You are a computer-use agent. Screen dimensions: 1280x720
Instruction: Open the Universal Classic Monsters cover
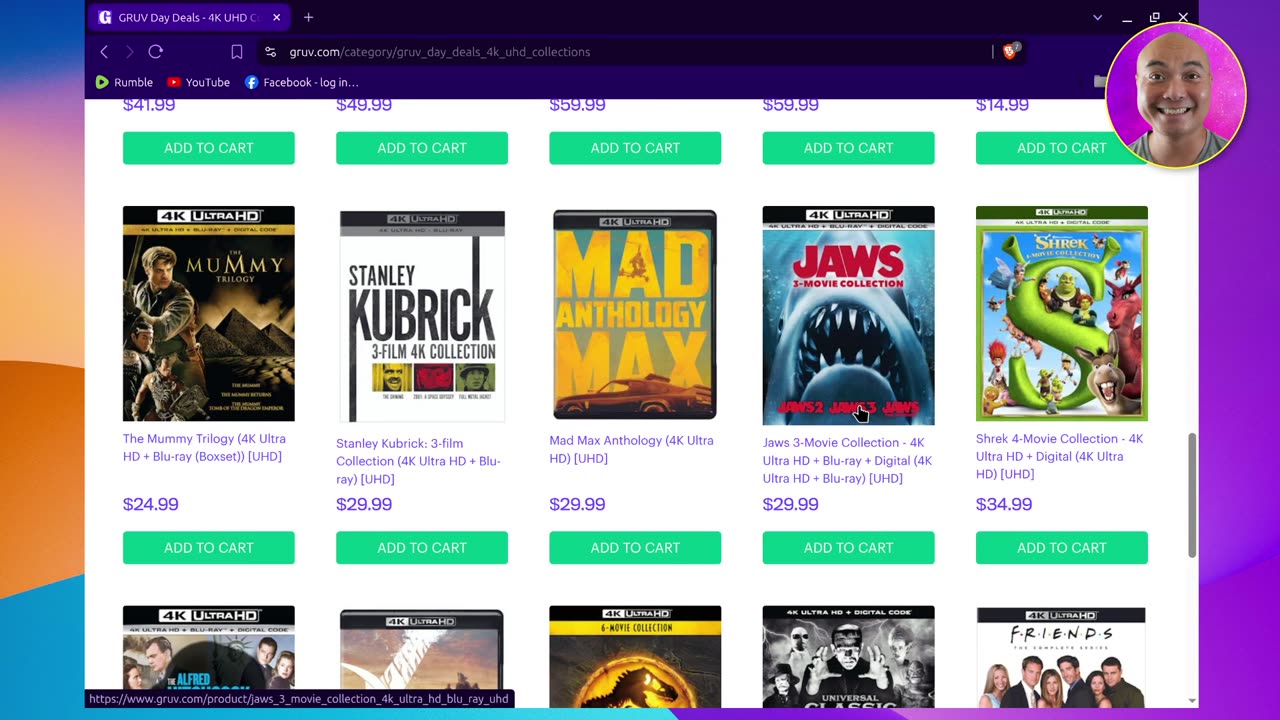pos(848,657)
